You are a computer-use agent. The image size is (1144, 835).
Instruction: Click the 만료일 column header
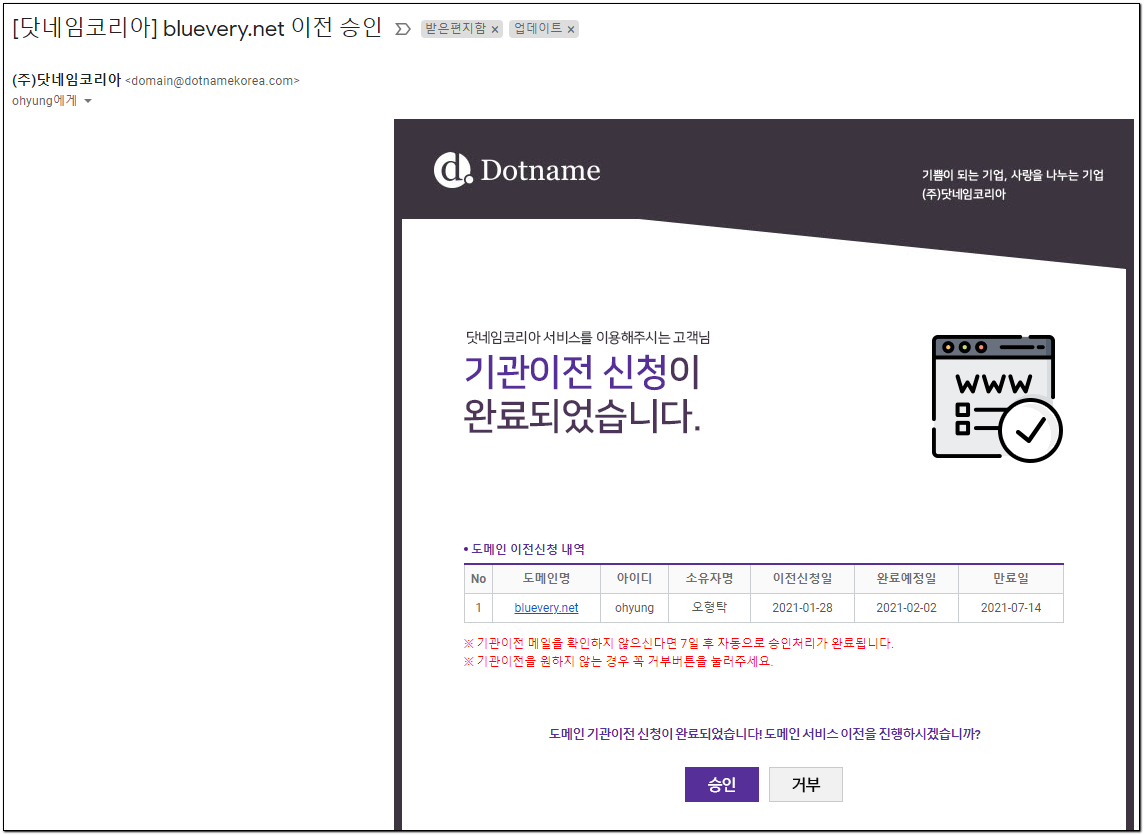tap(1010, 579)
